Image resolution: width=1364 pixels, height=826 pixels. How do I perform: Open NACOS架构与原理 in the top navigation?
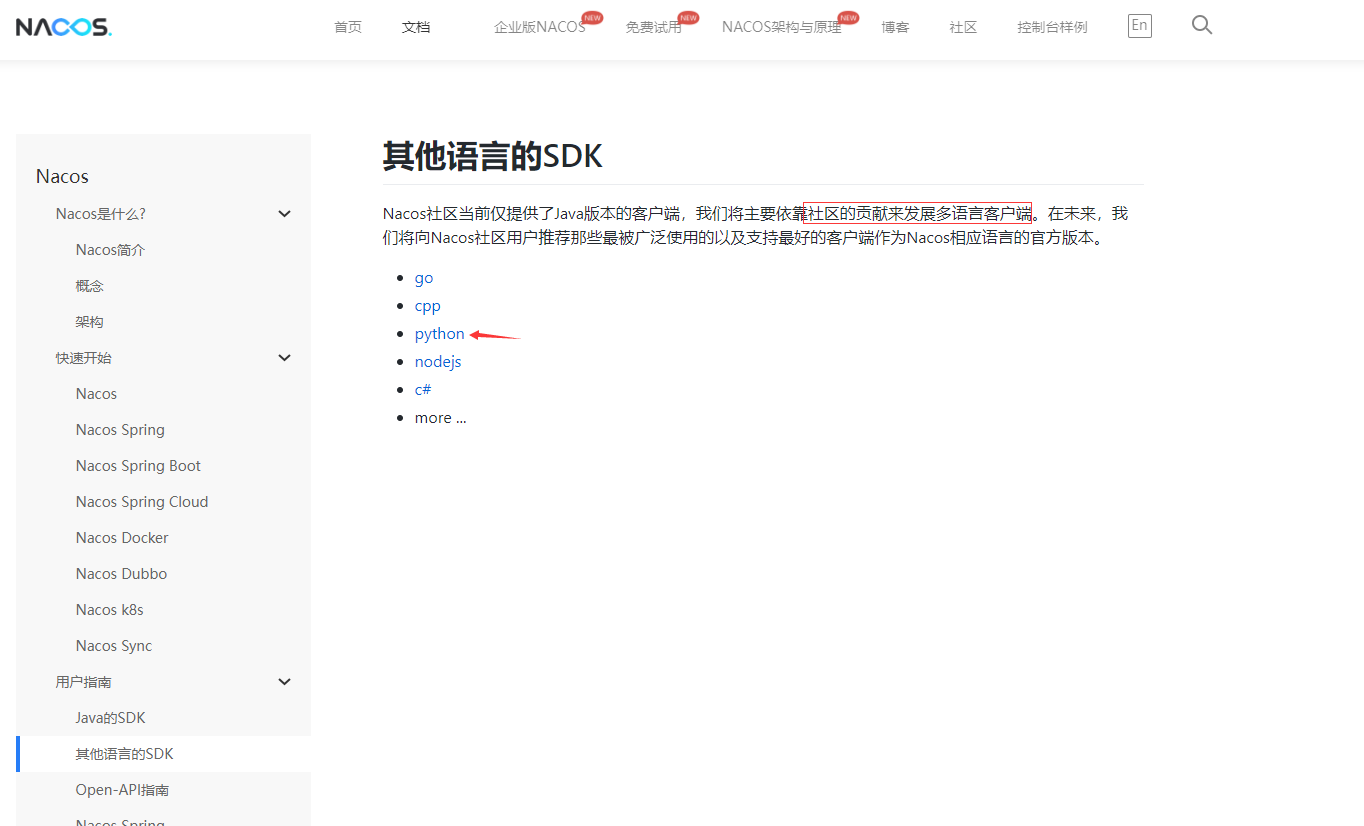pos(782,27)
